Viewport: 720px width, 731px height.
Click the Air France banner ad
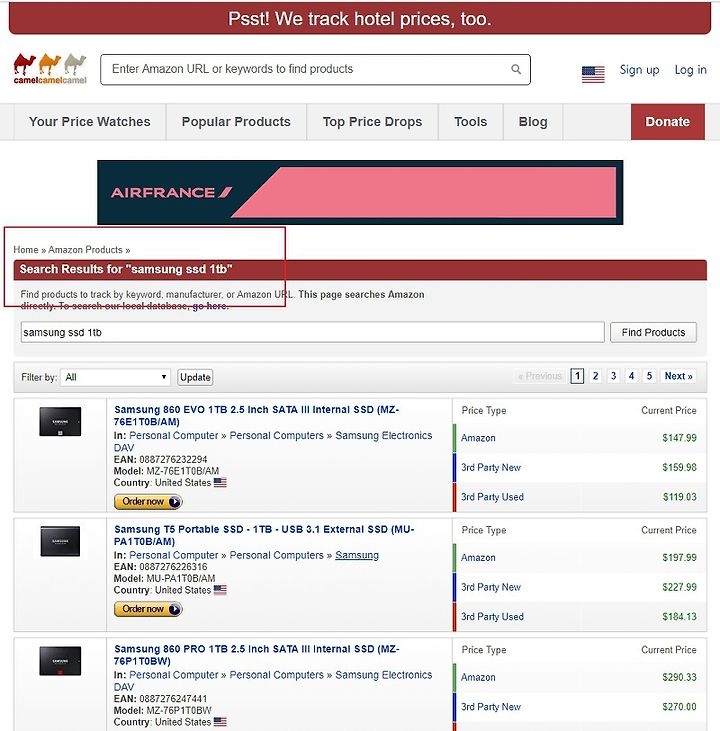(x=360, y=192)
